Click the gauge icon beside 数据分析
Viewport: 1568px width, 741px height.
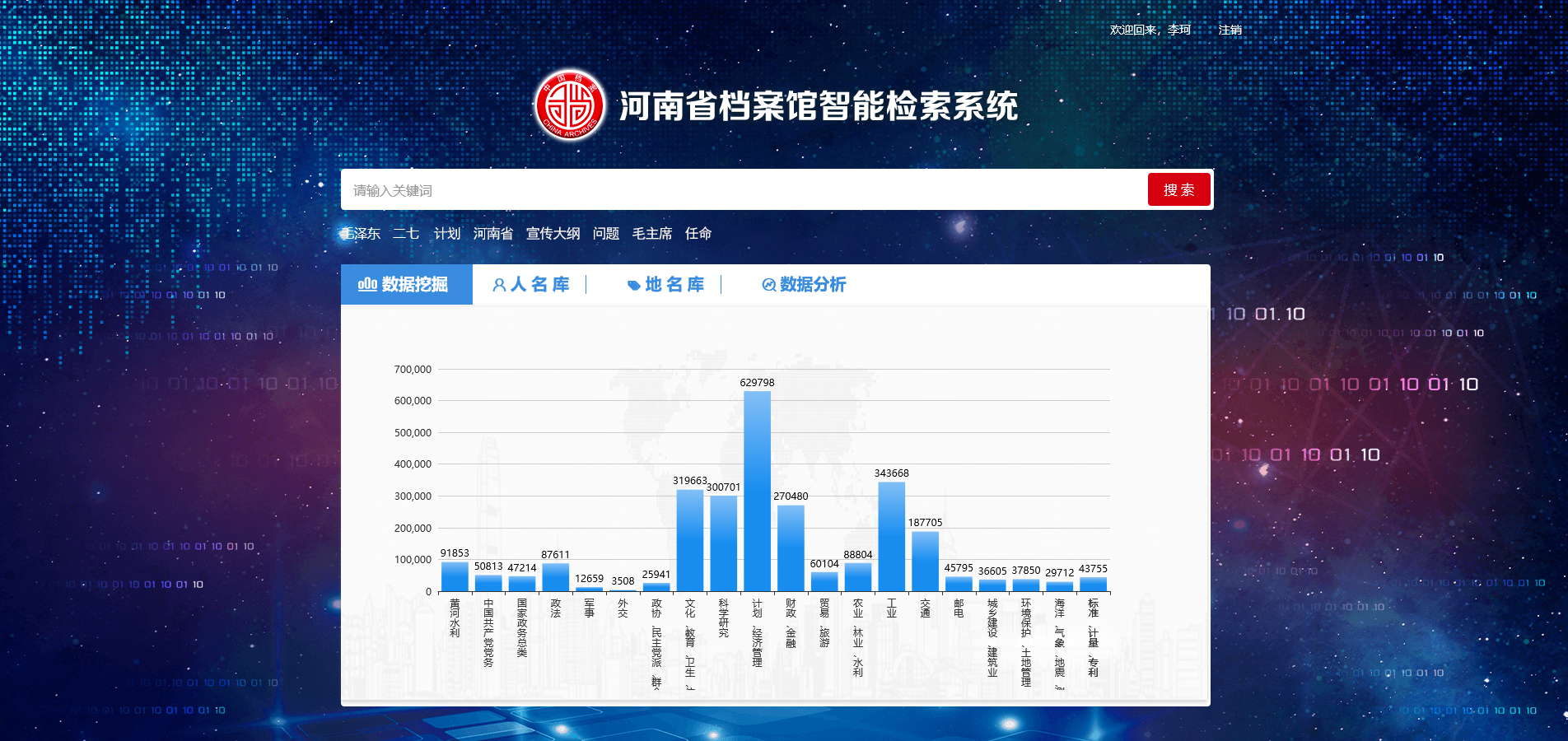(768, 285)
